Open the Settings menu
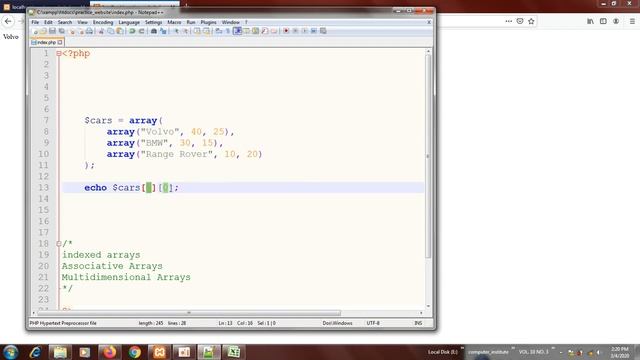The height and width of the screenshot is (360, 640). pos(153,22)
